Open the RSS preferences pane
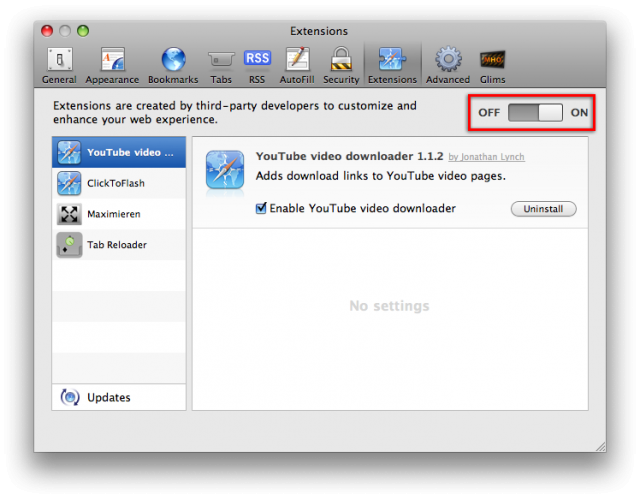The width and height of the screenshot is (640, 499). click(257, 66)
